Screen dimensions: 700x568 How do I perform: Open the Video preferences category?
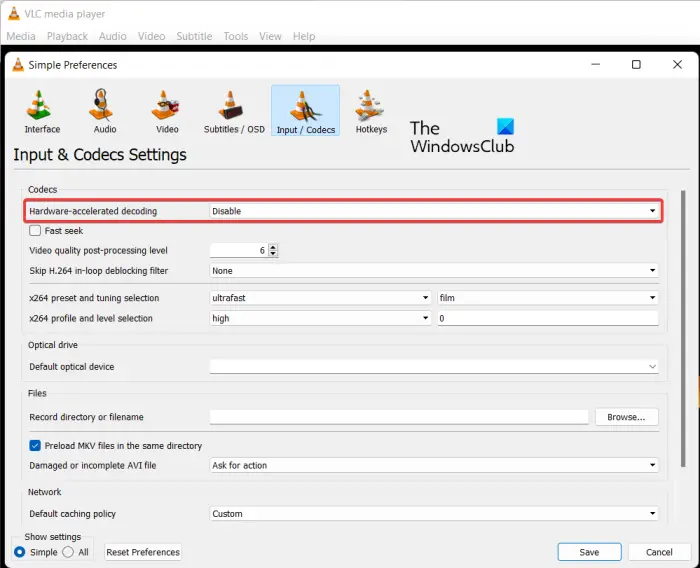point(167,112)
